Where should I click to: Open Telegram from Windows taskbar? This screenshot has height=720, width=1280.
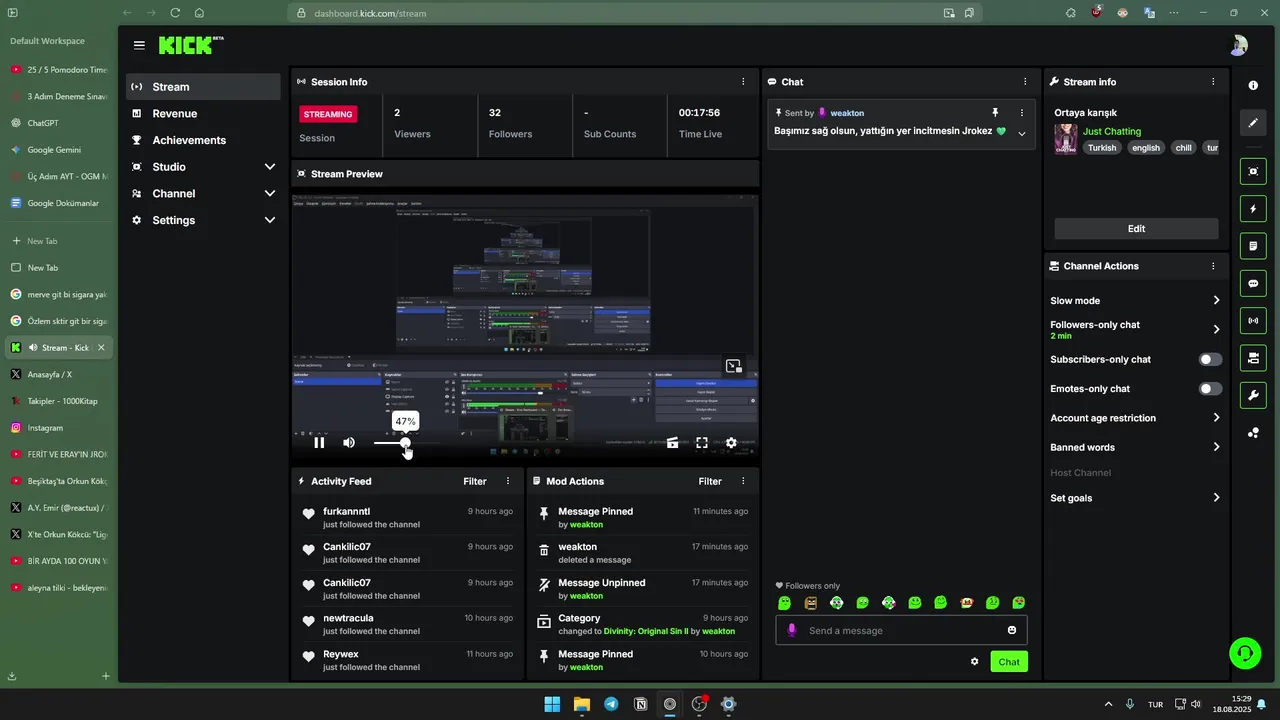611,704
